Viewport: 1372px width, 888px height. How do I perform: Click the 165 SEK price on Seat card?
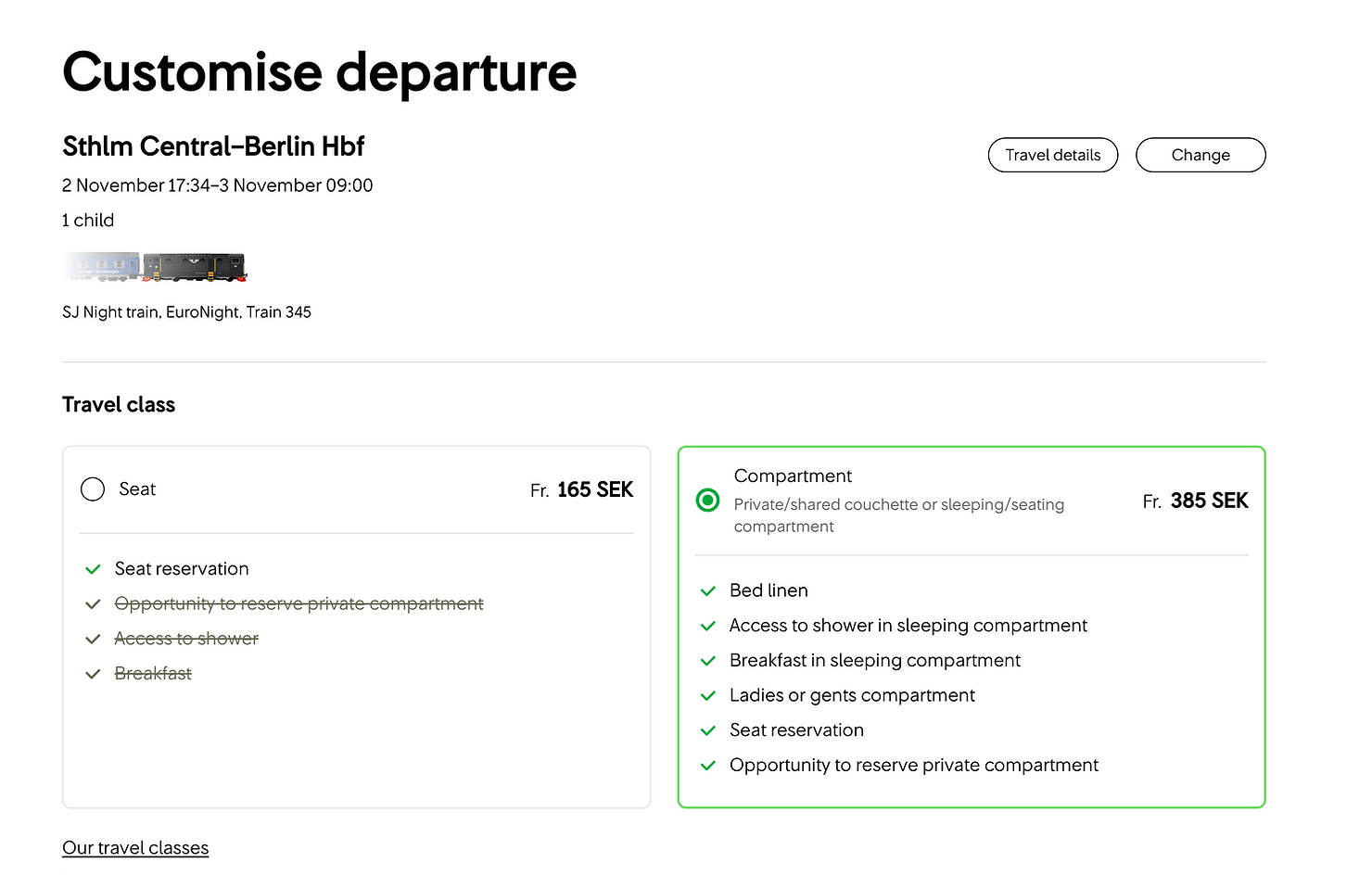tap(595, 489)
